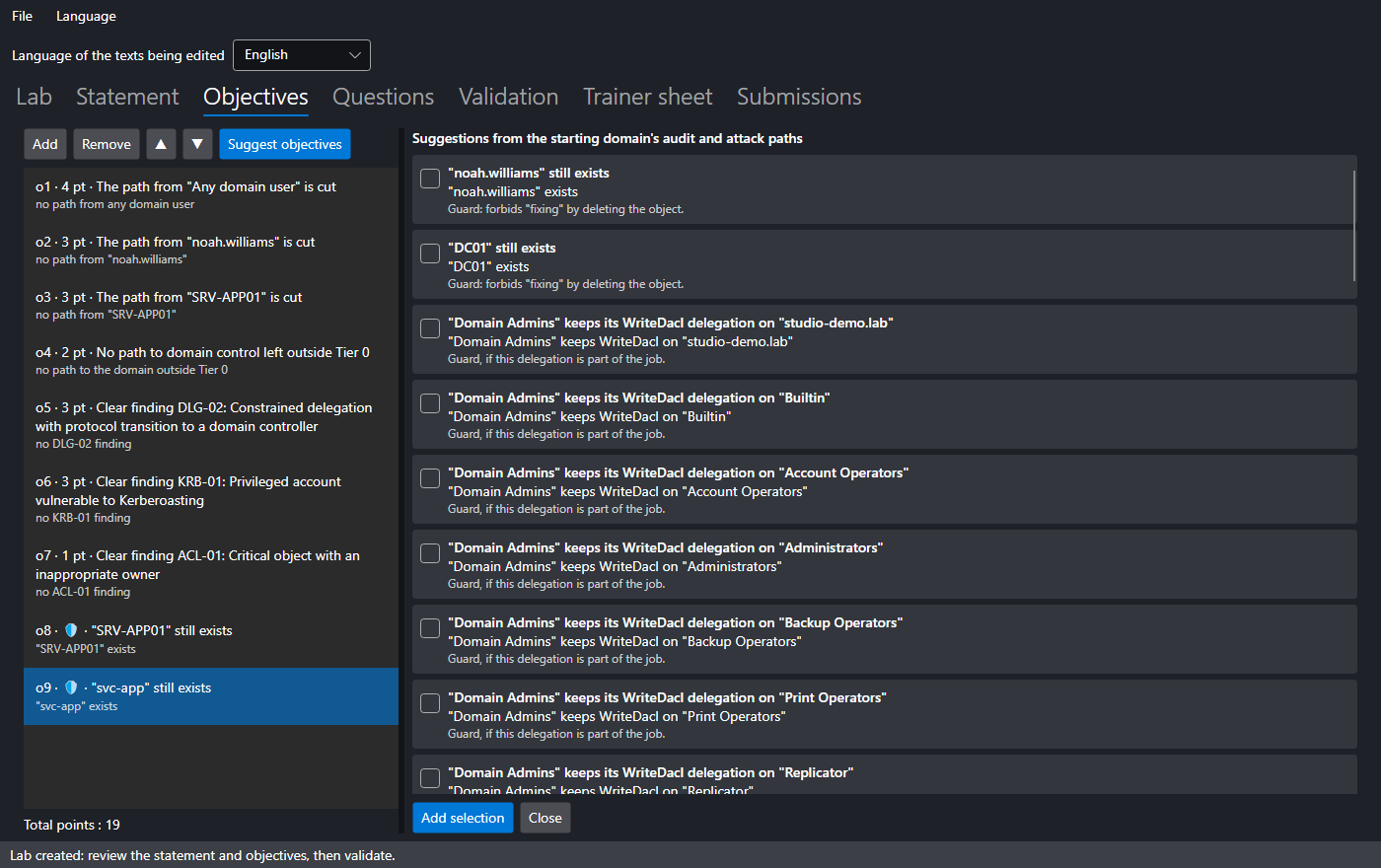
Task: Tick WriteDacl delegation on "Builtin" checkbox
Action: coord(430,403)
